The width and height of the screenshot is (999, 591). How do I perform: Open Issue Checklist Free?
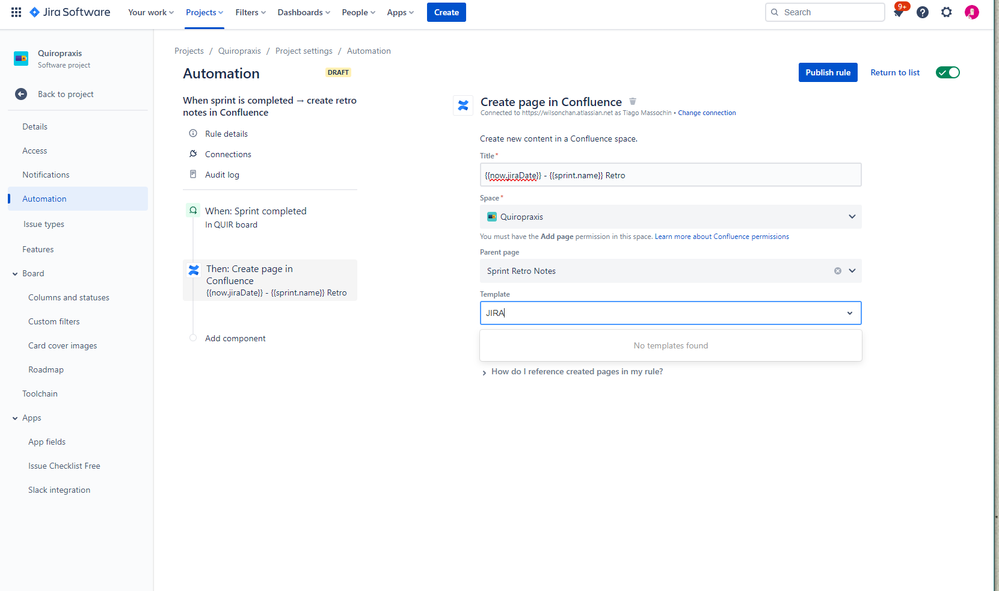pos(64,466)
